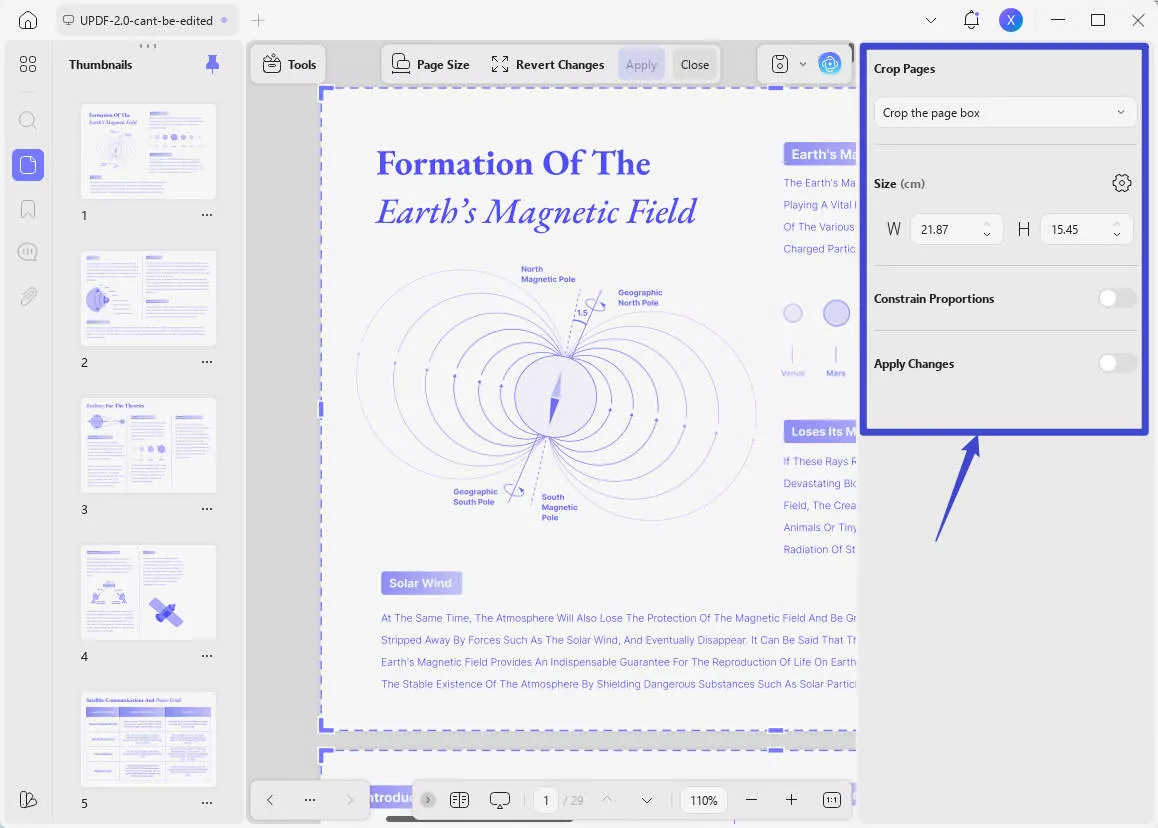Image resolution: width=1158 pixels, height=828 pixels.
Task: Increase zoom with the plus control
Action: point(791,800)
